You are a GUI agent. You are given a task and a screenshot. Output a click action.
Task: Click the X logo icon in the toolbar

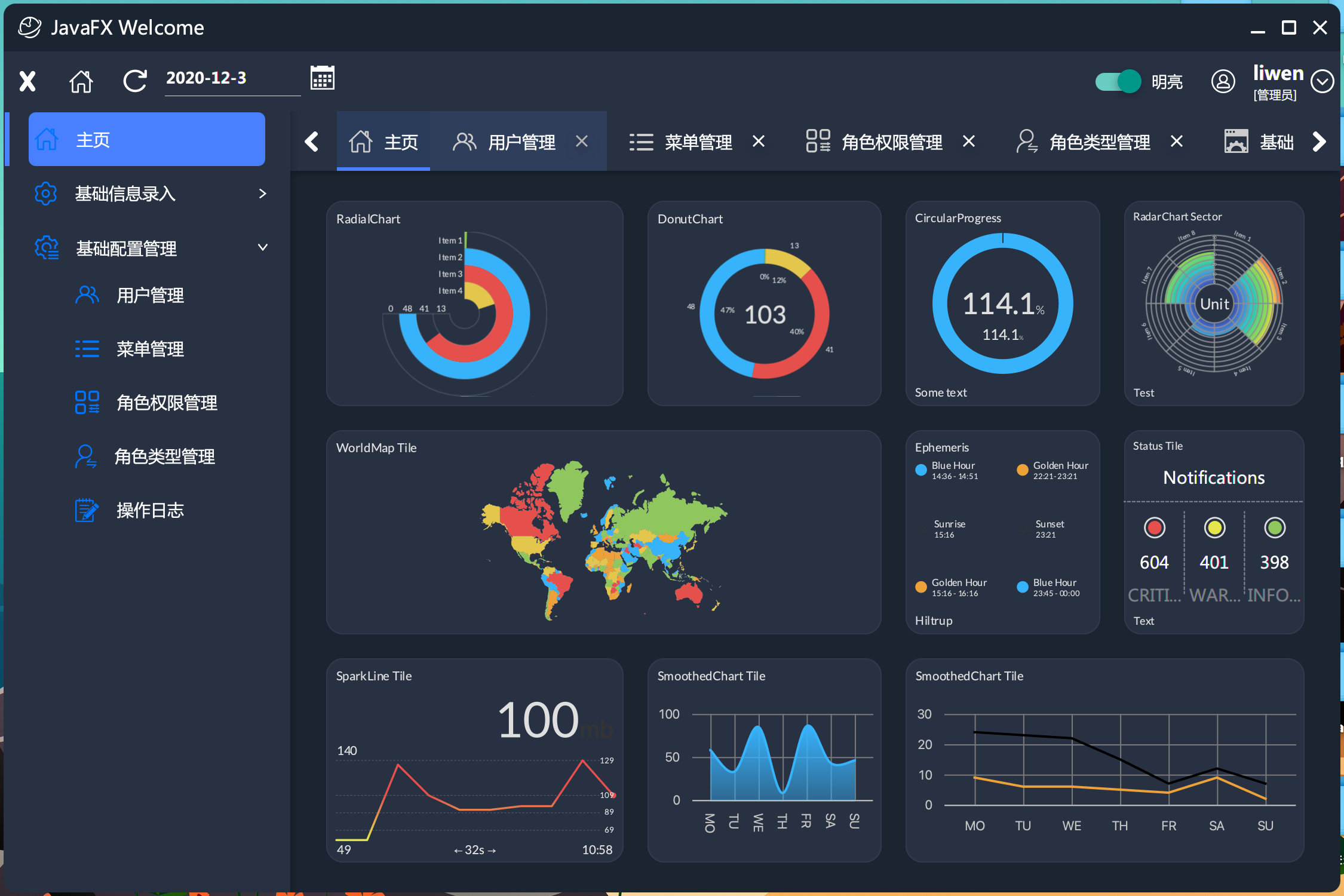(x=27, y=81)
